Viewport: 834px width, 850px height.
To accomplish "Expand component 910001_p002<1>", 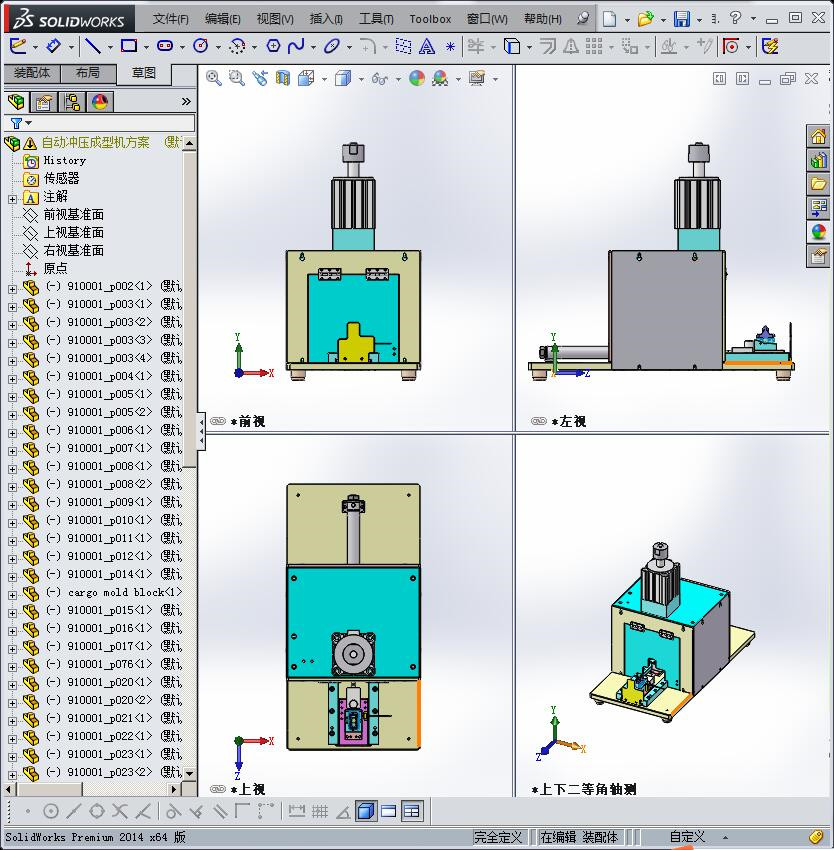I will tap(12, 289).
